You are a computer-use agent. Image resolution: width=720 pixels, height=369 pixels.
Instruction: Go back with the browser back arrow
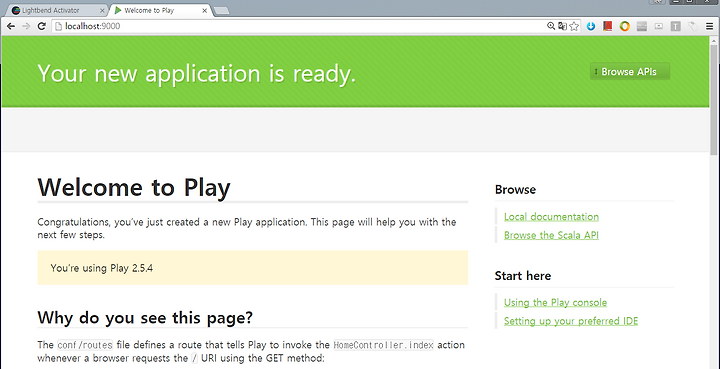point(11,27)
